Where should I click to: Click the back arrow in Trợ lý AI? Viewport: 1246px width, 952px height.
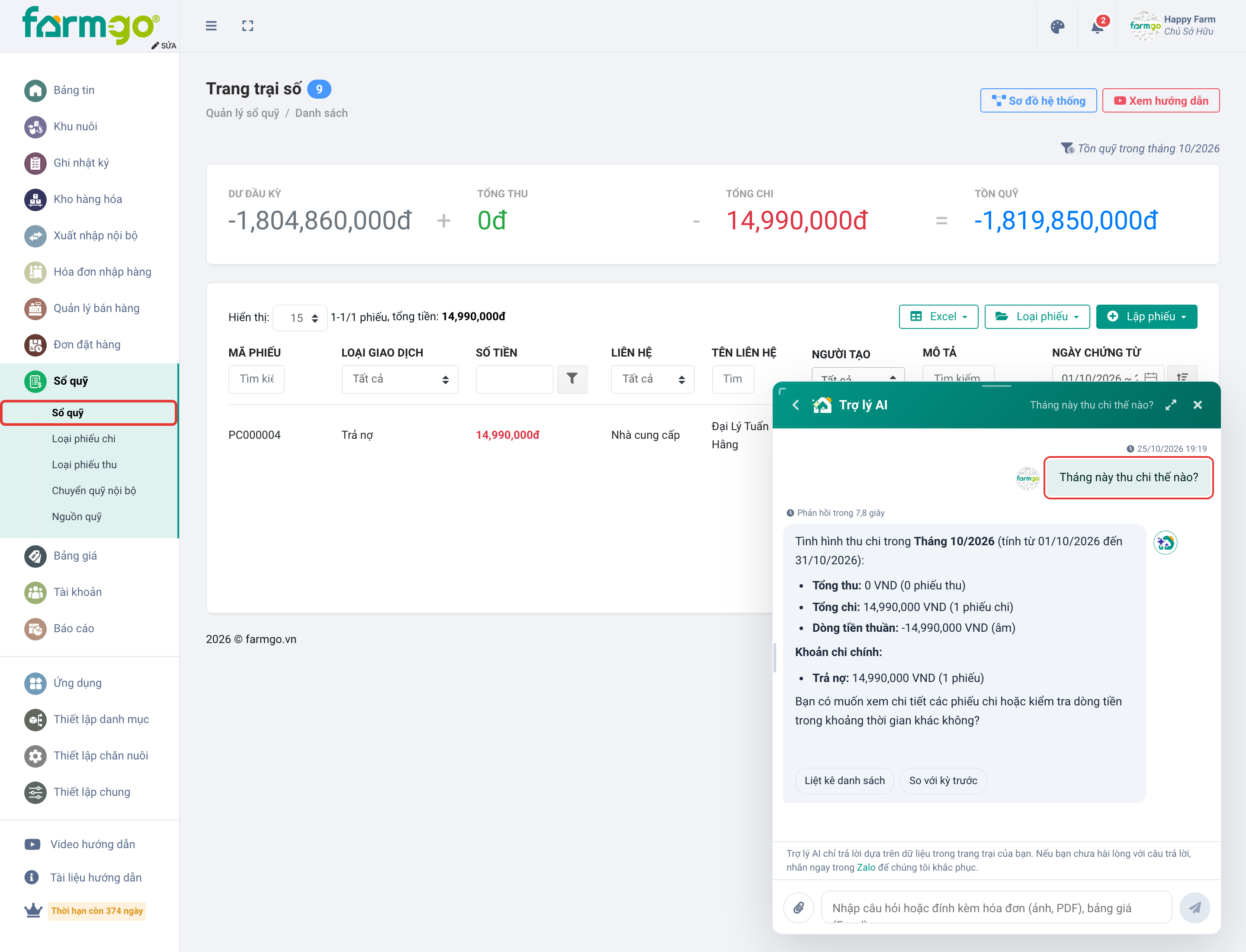click(x=796, y=405)
